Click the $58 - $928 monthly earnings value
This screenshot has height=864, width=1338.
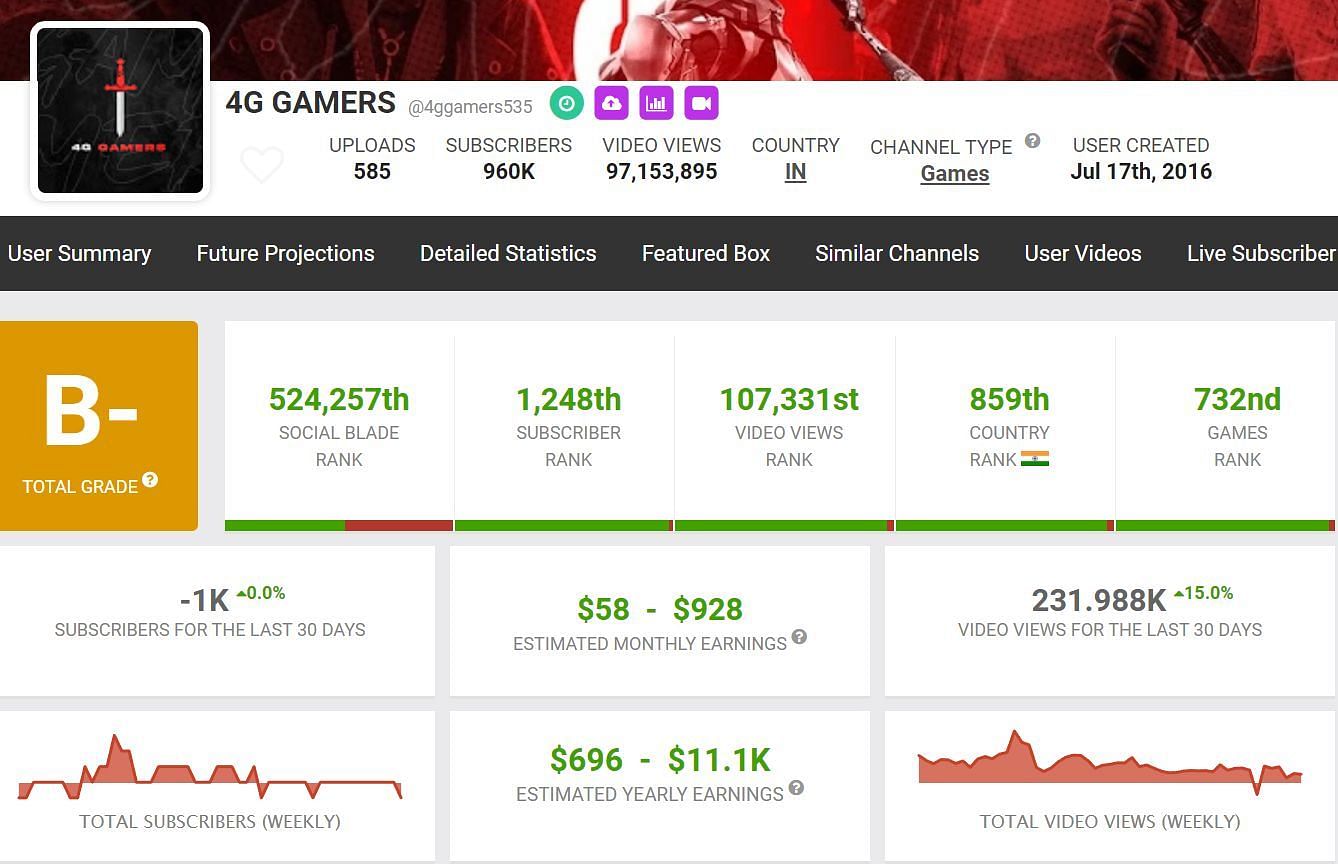(660, 609)
